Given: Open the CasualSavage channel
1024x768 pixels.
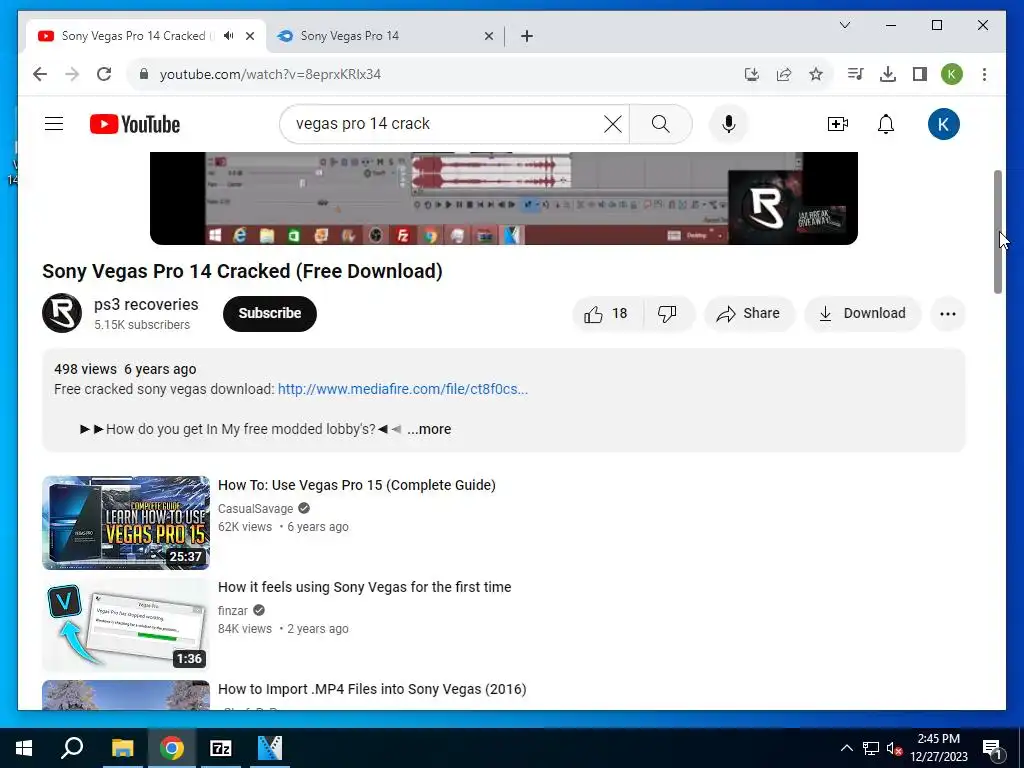Looking at the screenshot, I should coord(255,509).
